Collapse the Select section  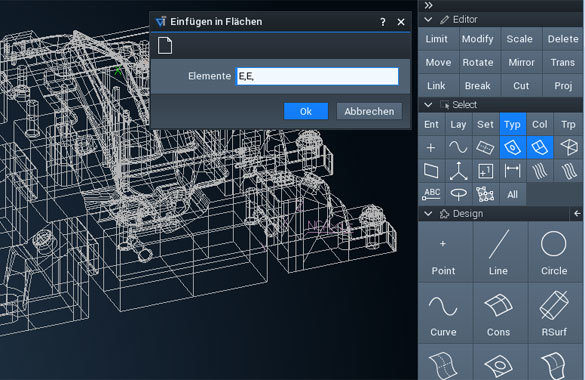[x=428, y=105]
